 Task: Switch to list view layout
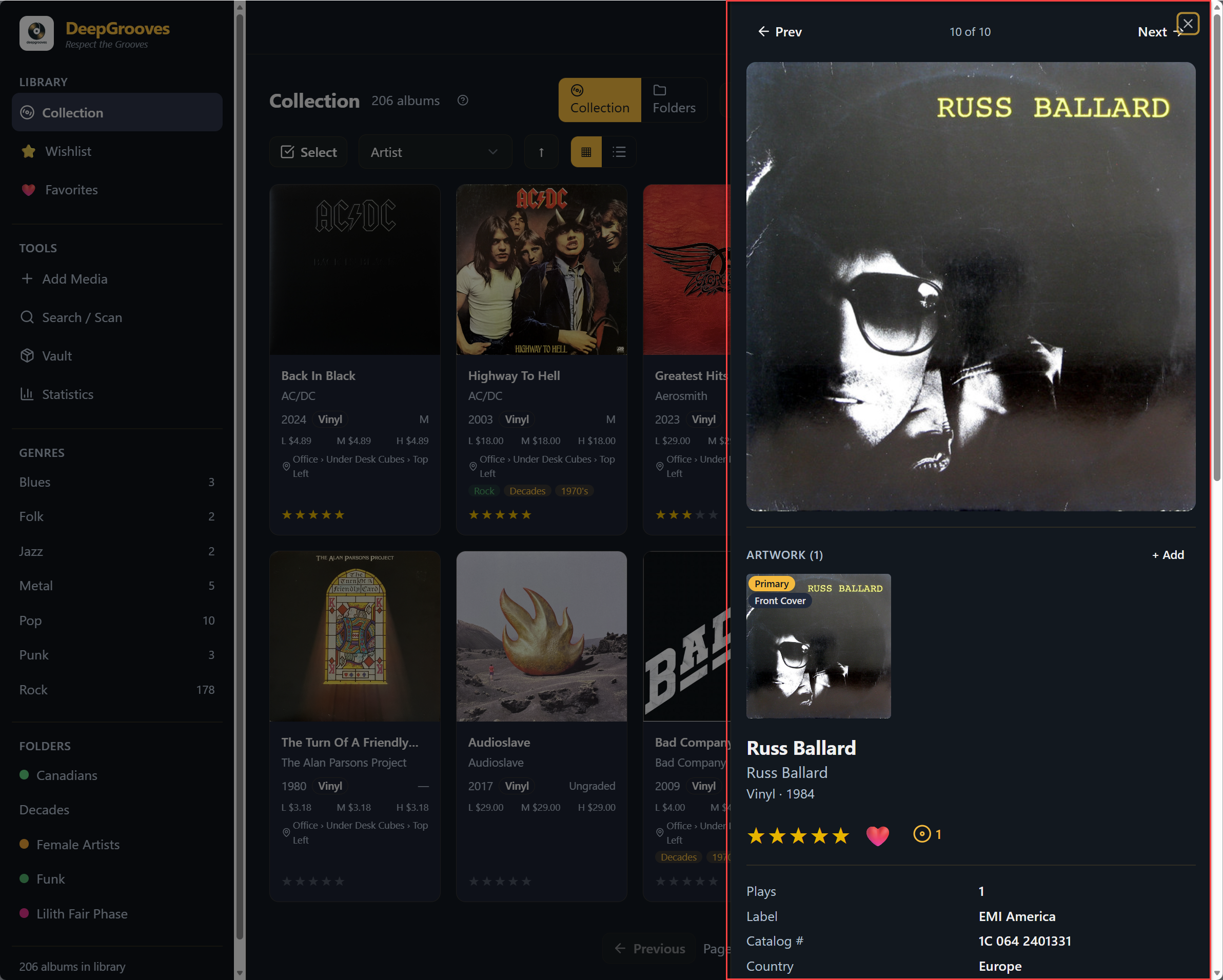coord(619,151)
